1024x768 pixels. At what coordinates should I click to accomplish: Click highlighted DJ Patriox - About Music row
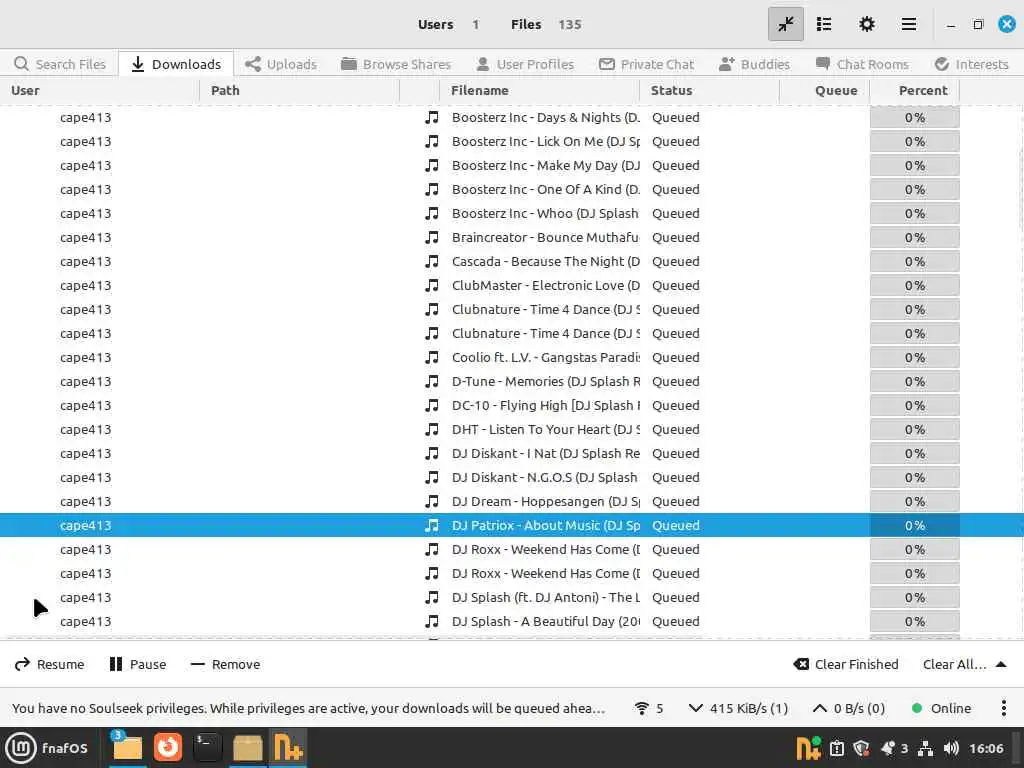[x=512, y=526]
